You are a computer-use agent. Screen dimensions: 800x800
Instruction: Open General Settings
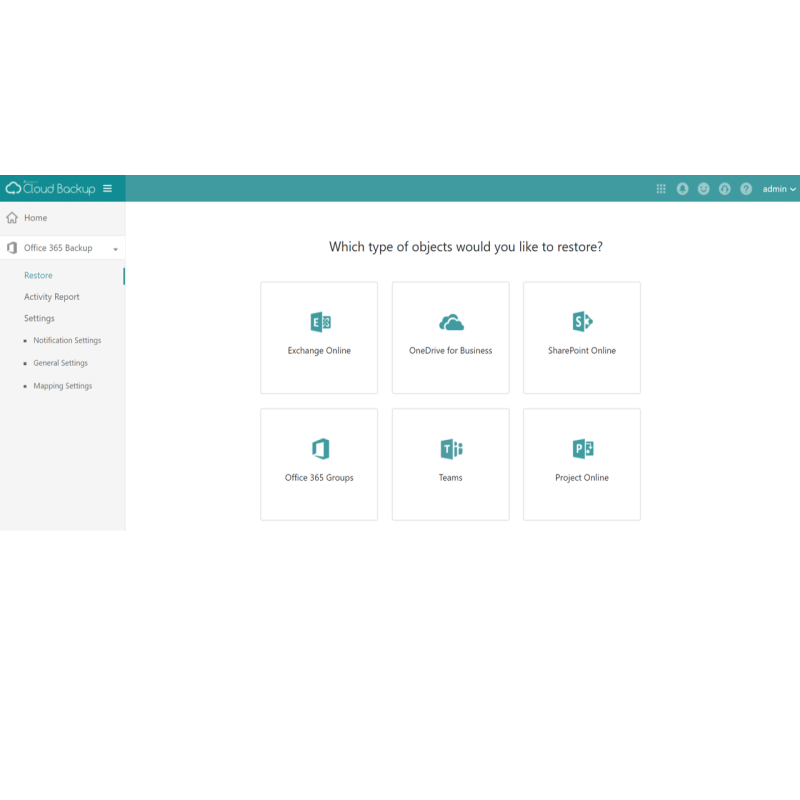click(x=61, y=363)
